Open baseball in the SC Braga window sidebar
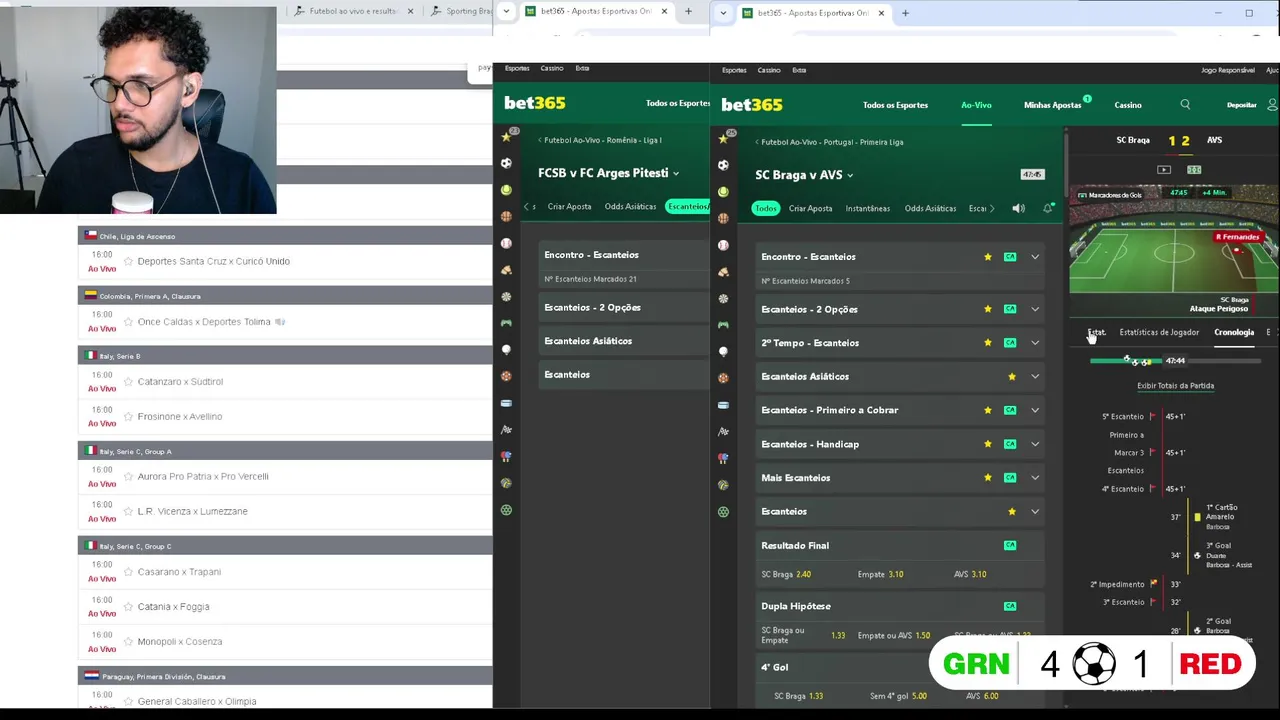The width and height of the screenshot is (1280, 720). (x=723, y=245)
